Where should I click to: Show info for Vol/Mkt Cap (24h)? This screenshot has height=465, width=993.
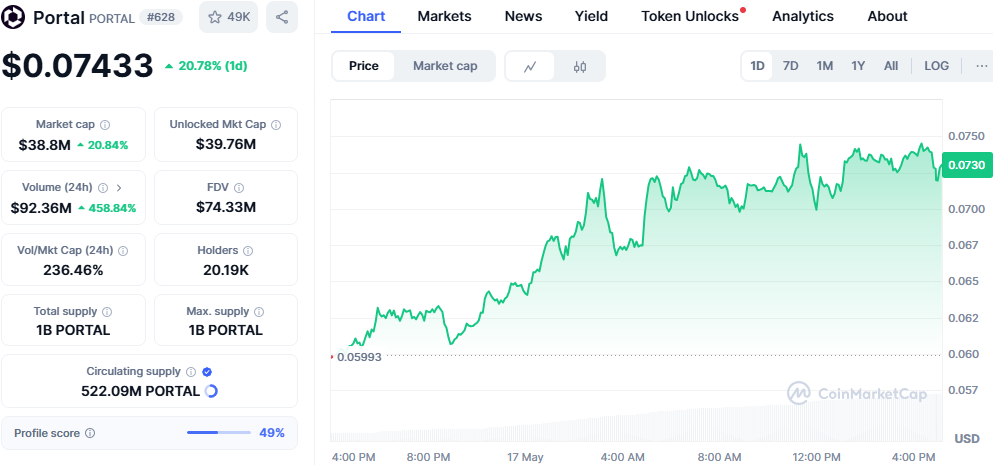pos(123,251)
